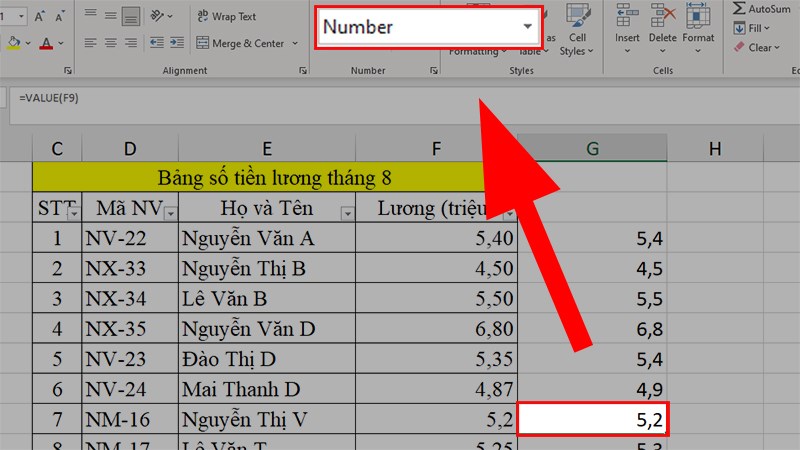Select highlighted cell '5,2' in column G
800x450 pixels.
tap(592, 419)
